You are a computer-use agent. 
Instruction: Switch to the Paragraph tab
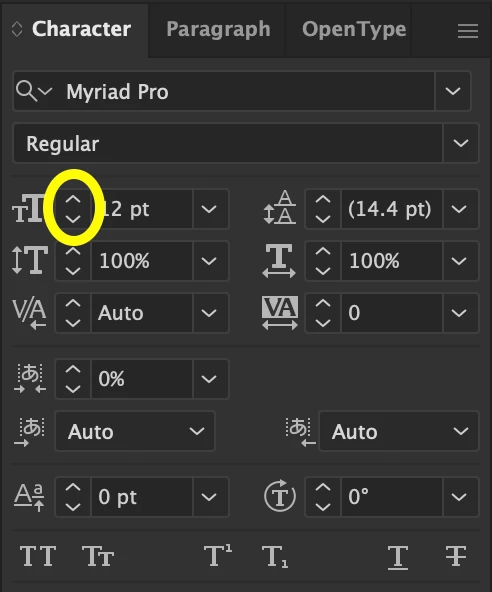[218, 29]
